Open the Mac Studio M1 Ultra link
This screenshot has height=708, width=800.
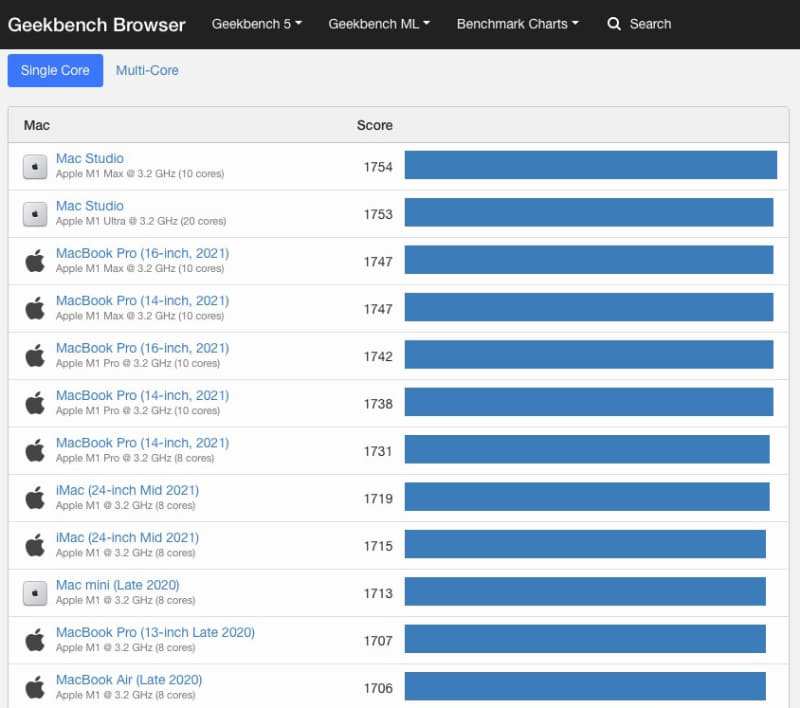coord(90,206)
